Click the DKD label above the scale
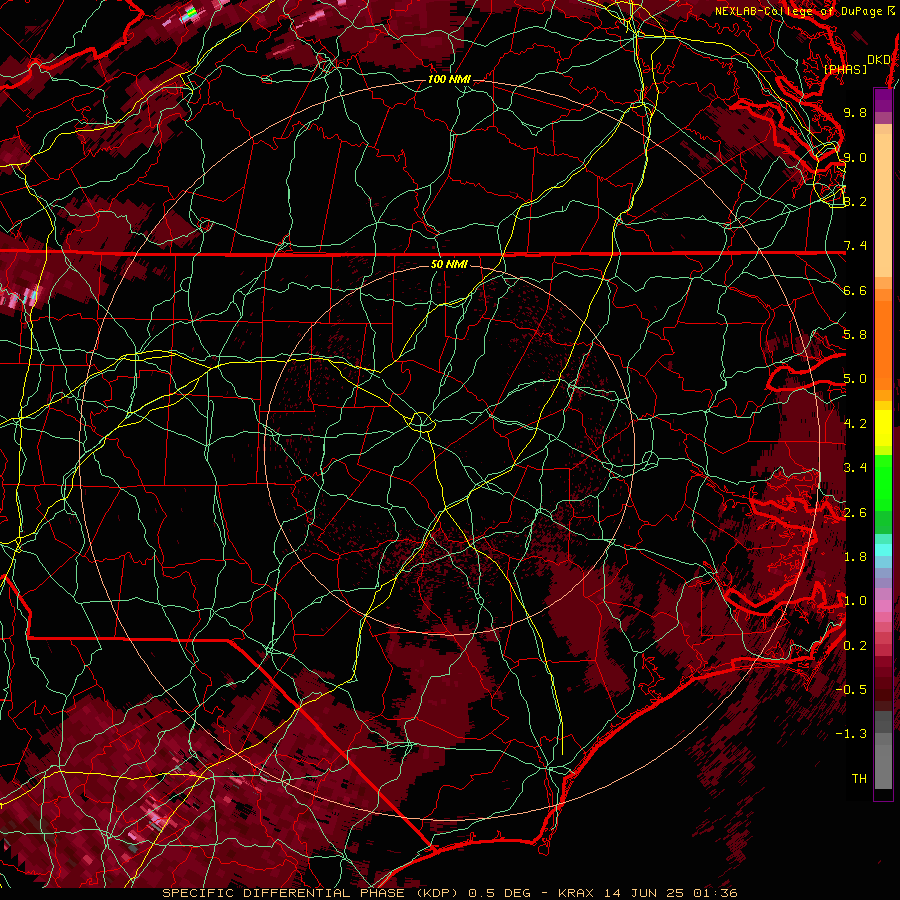 coord(878,59)
